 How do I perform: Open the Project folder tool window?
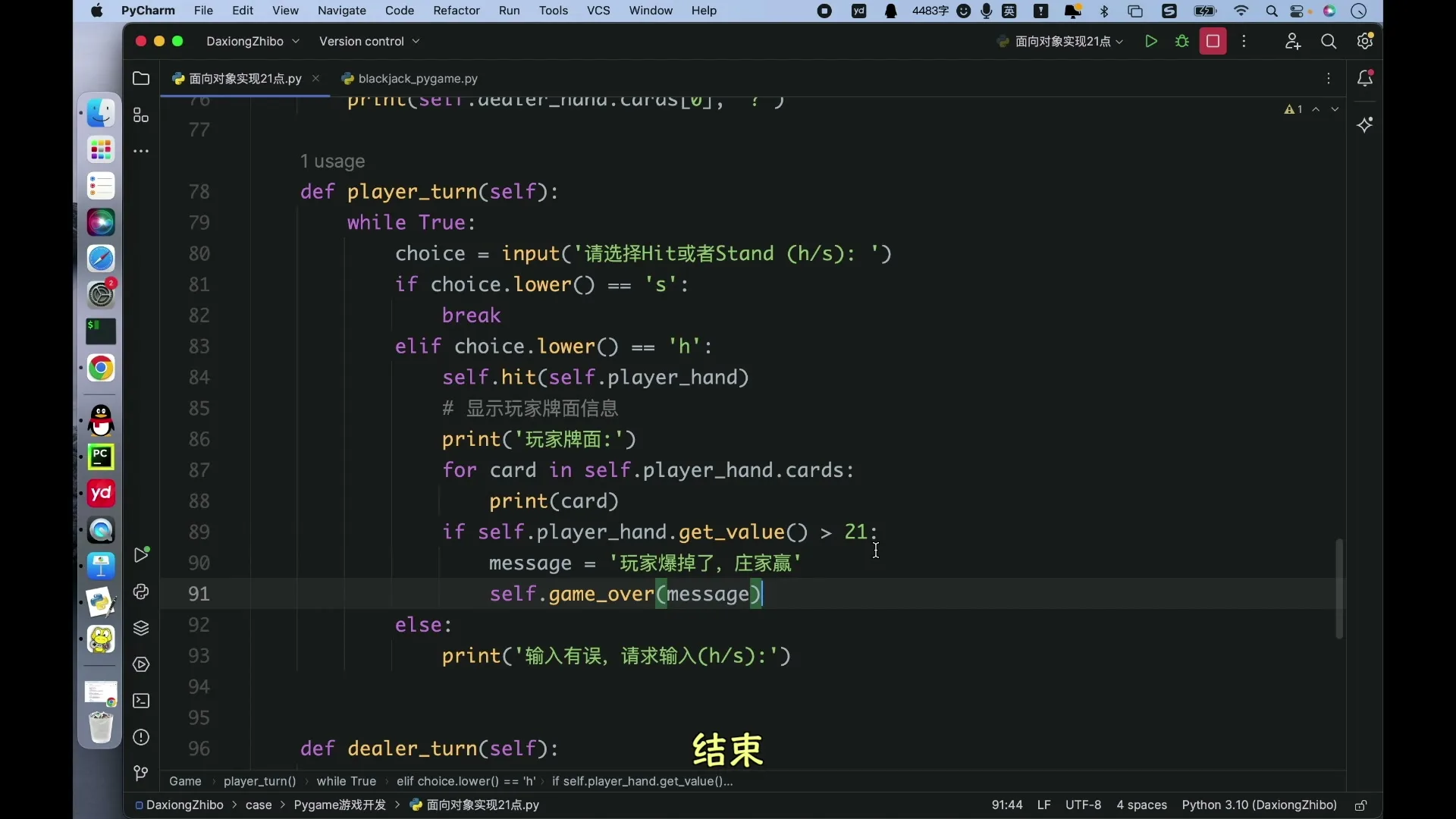coord(141,78)
